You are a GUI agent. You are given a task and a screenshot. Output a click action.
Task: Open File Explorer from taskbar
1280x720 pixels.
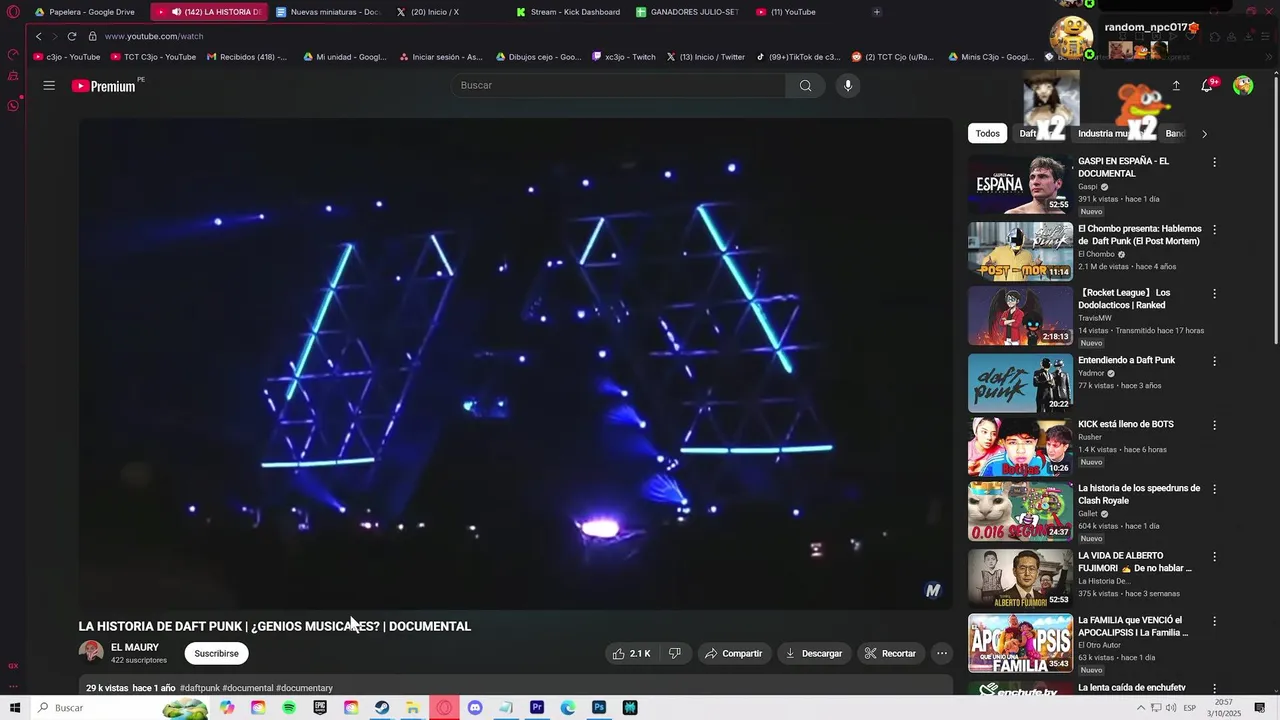413,708
